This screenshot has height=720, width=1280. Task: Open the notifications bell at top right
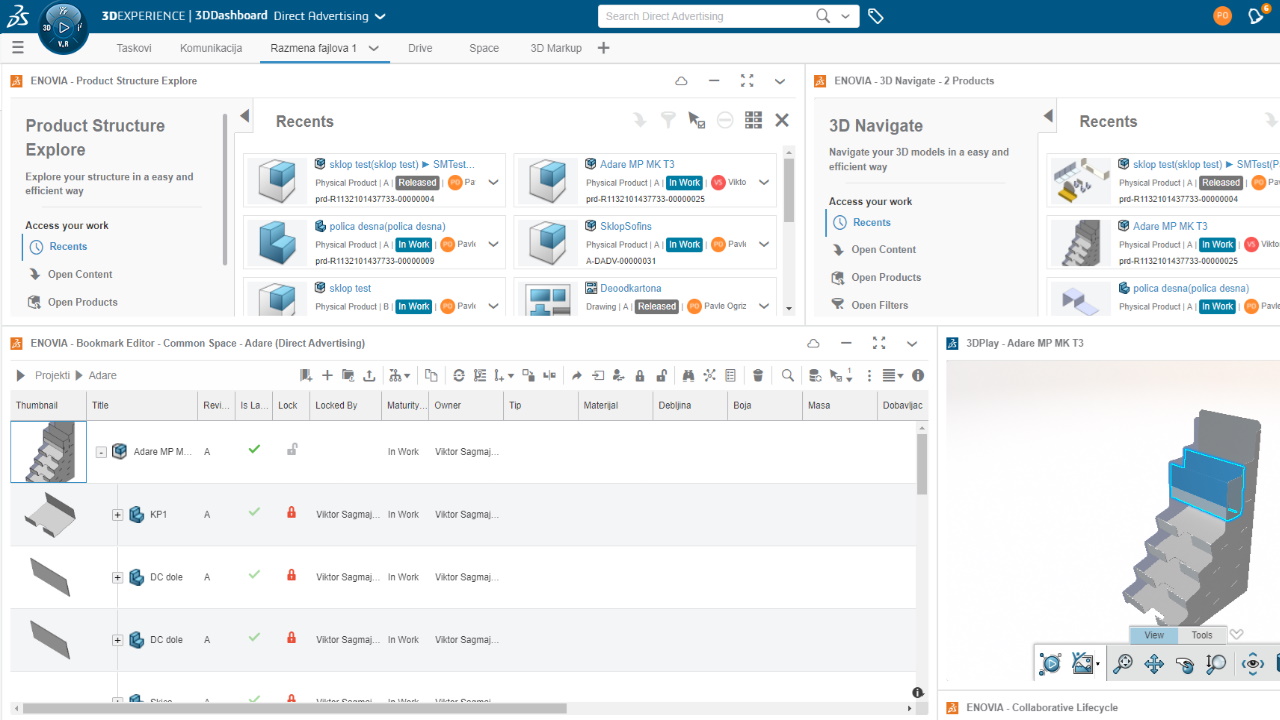(1257, 15)
